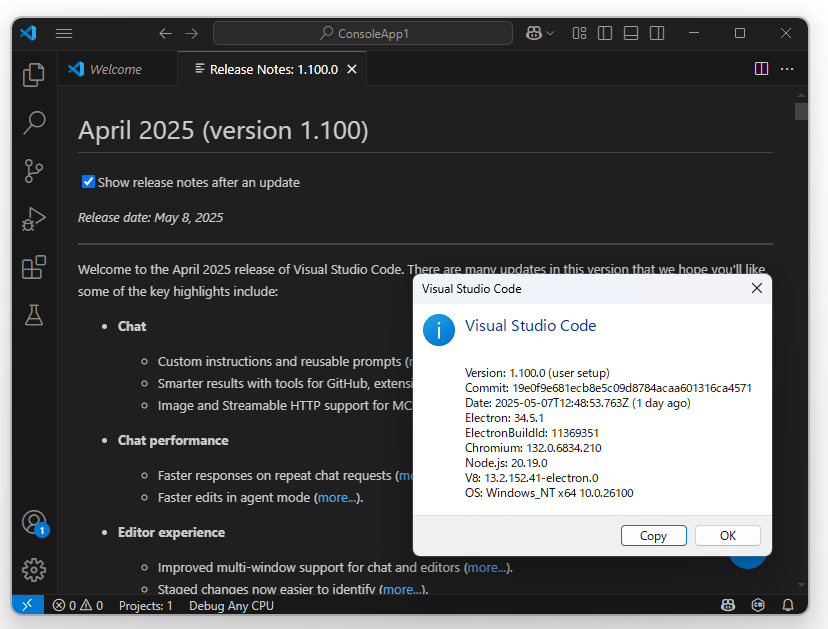Click the ConsoleApp1 command center search box
This screenshot has width=828, height=629.
364,33
